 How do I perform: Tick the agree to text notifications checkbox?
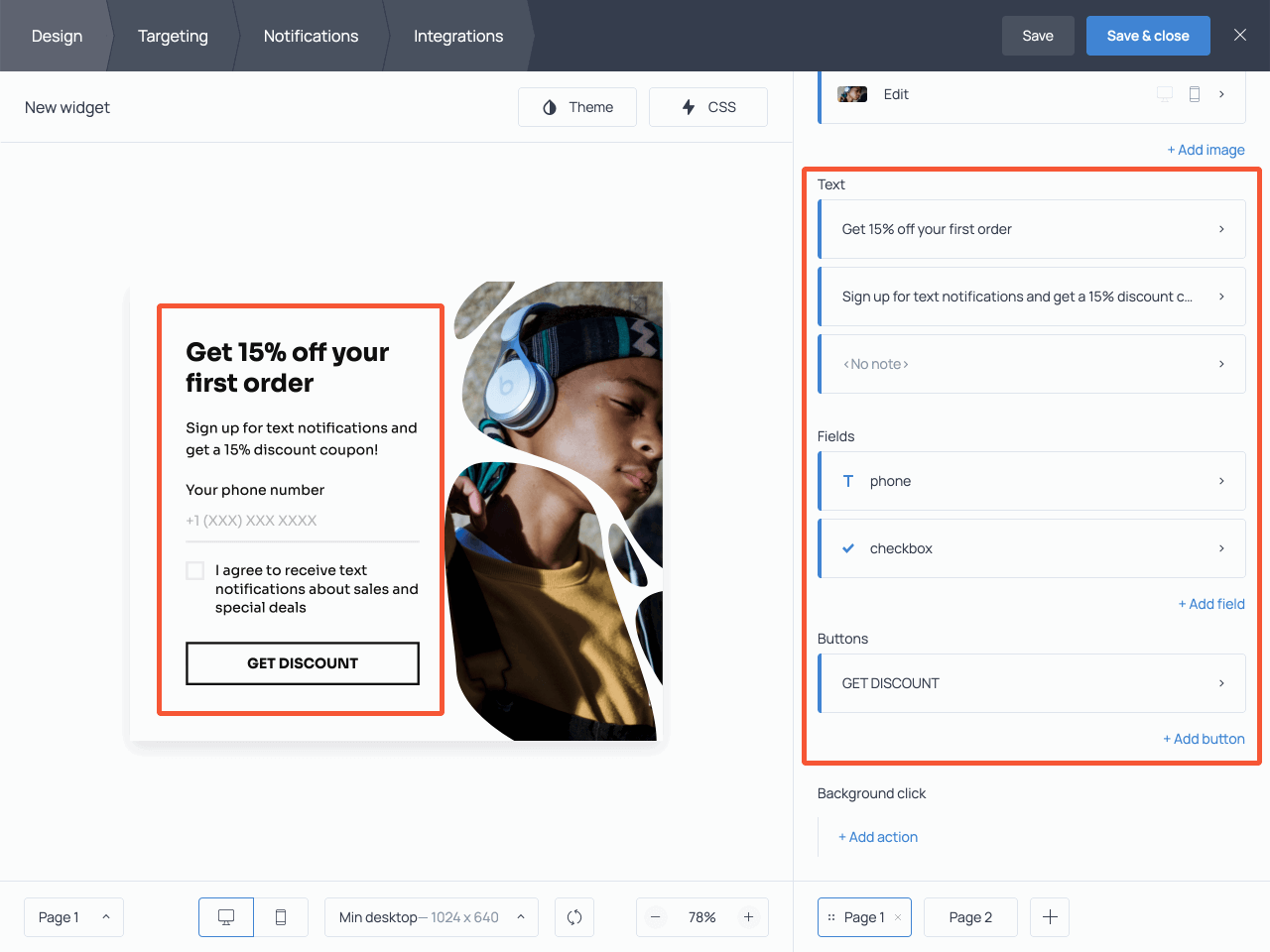pos(194,570)
